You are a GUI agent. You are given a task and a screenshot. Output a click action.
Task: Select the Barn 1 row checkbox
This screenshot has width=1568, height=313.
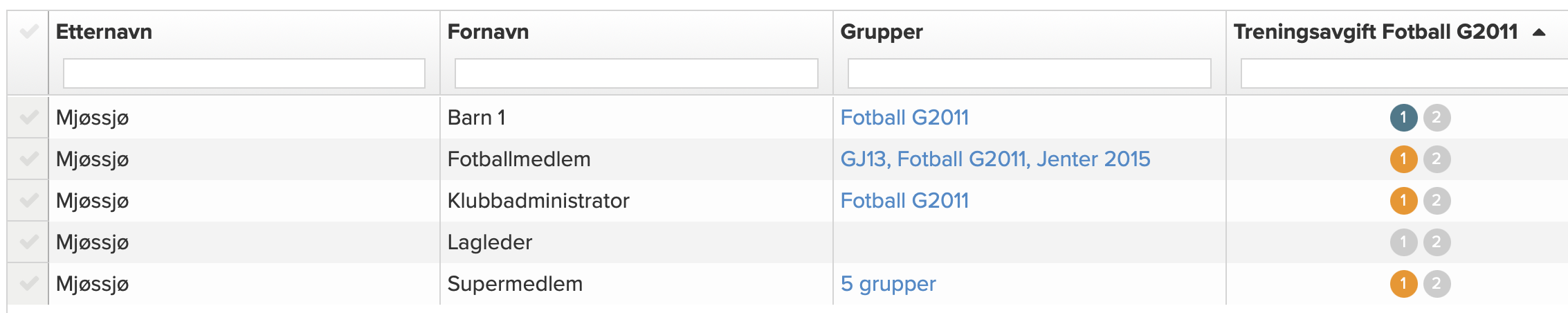[x=28, y=118]
